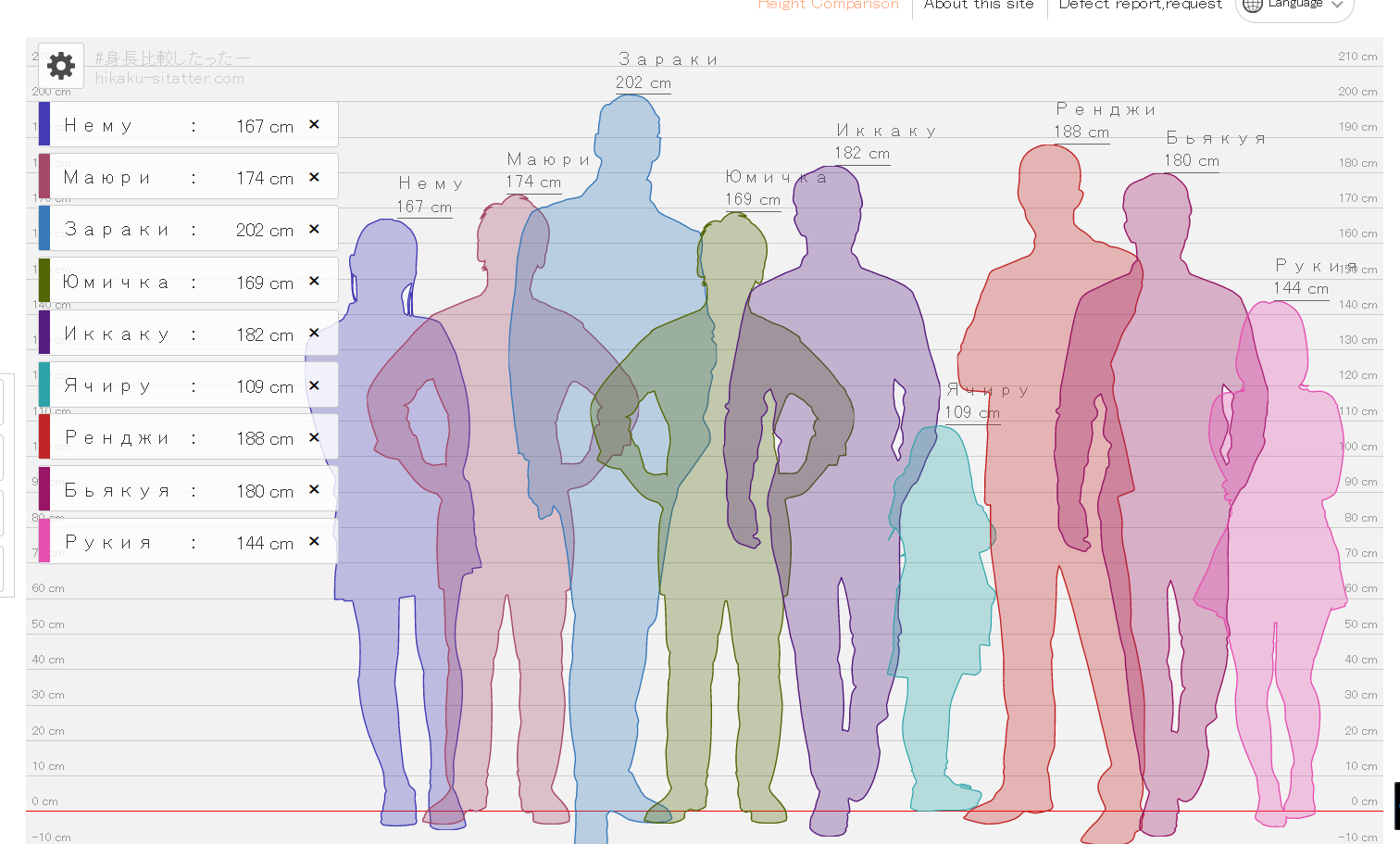
Task: Open the Height Comparison tab
Action: [829, 5]
